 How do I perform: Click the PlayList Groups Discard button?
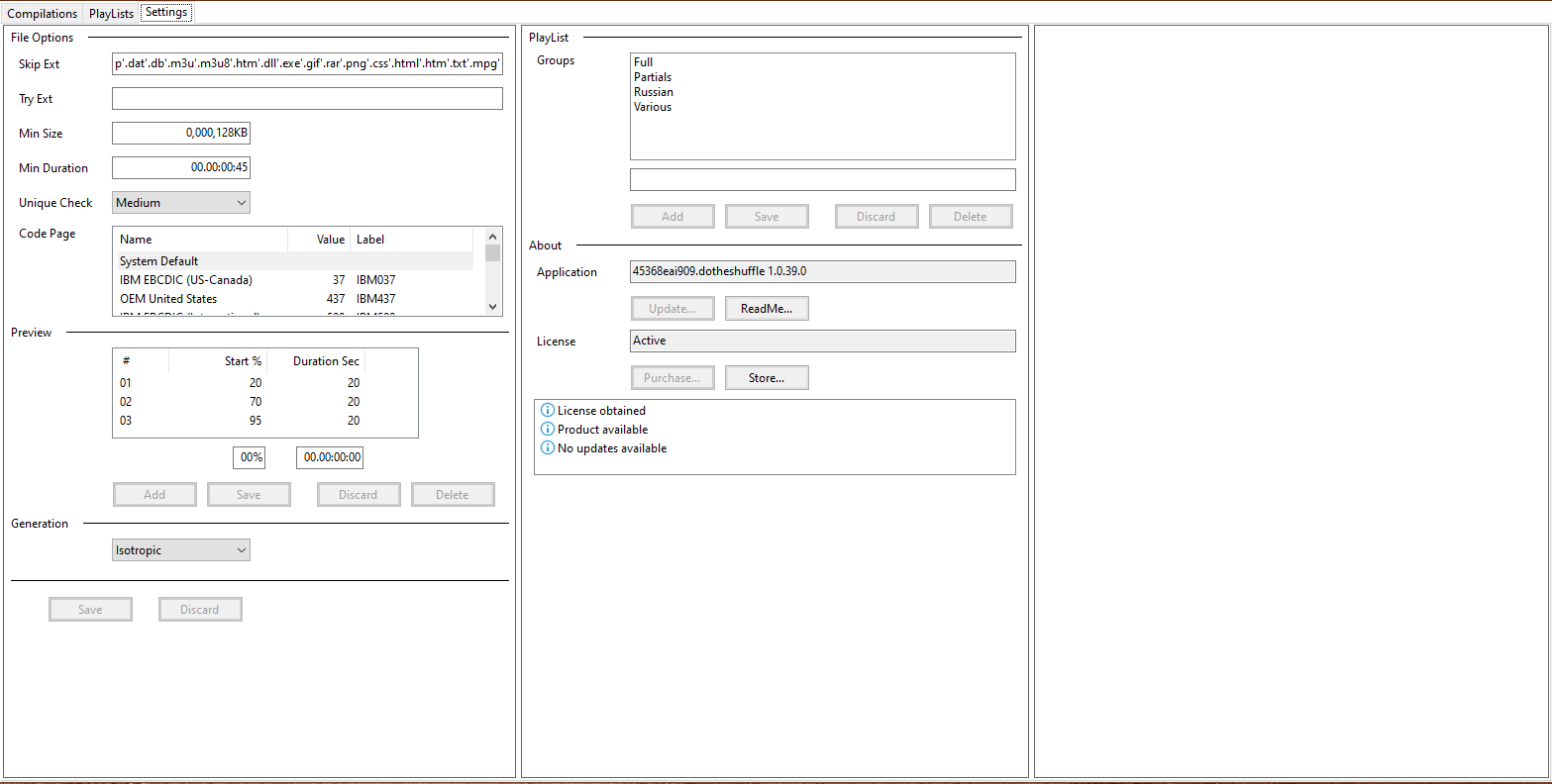point(877,217)
